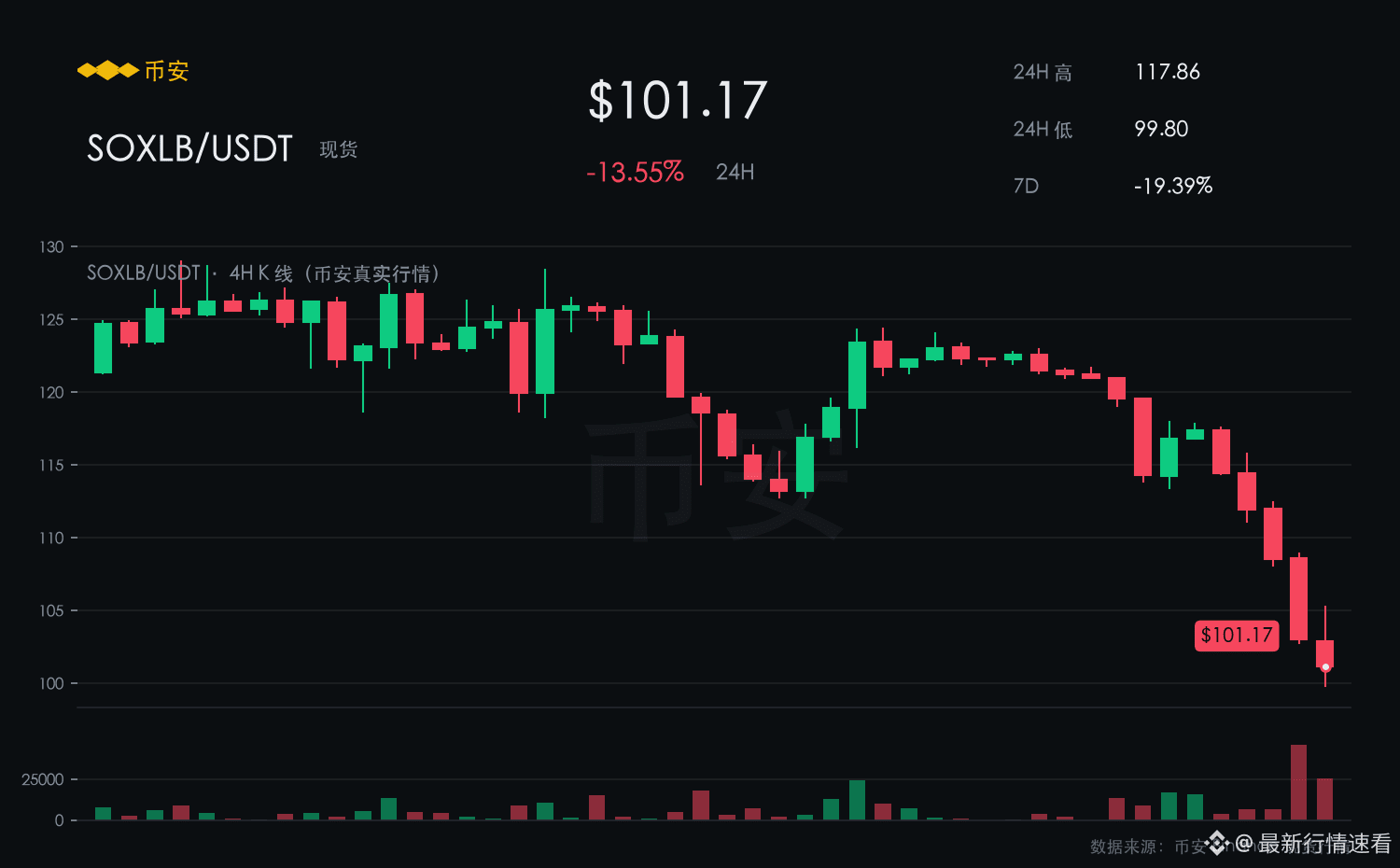The image size is (1400, 868).
Task: Click the 24H label beside -13.55%
Action: point(735,172)
